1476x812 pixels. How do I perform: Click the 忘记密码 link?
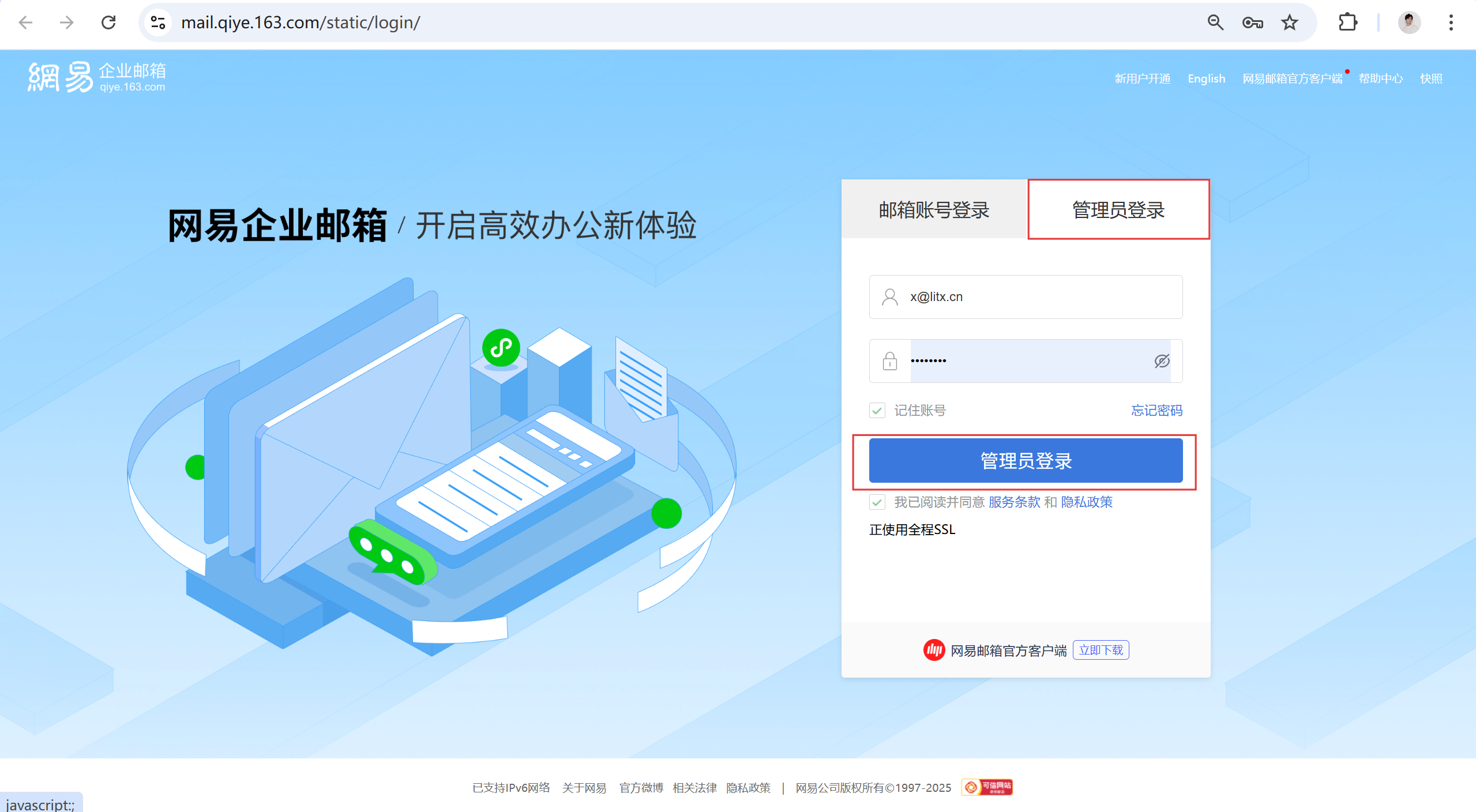(x=1156, y=410)
